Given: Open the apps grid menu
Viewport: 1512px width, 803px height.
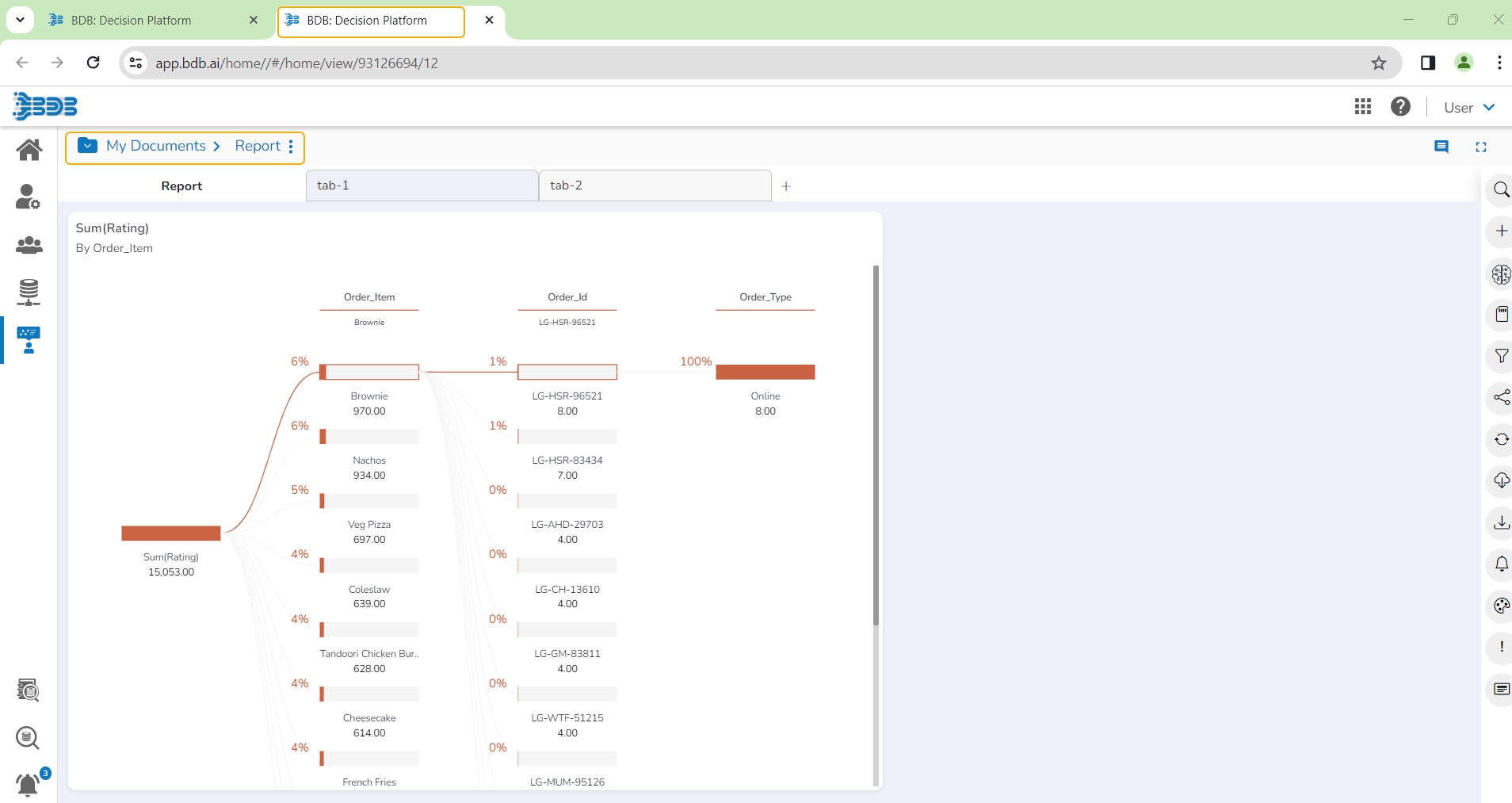Looking at the screenshot, I should [x=1363, y=106].
